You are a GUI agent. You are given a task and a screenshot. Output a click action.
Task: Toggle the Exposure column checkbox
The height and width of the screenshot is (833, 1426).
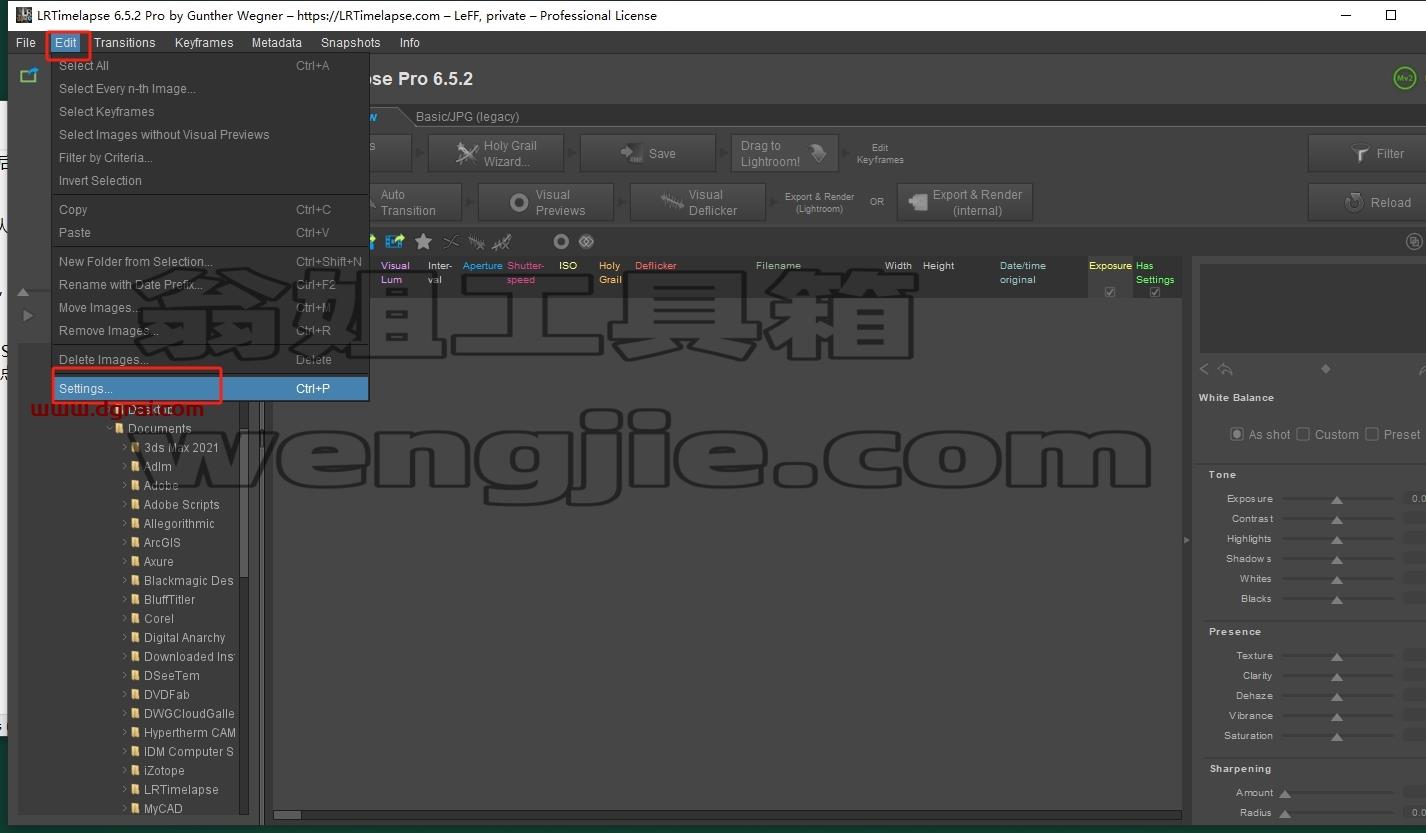pos(1110,292)
